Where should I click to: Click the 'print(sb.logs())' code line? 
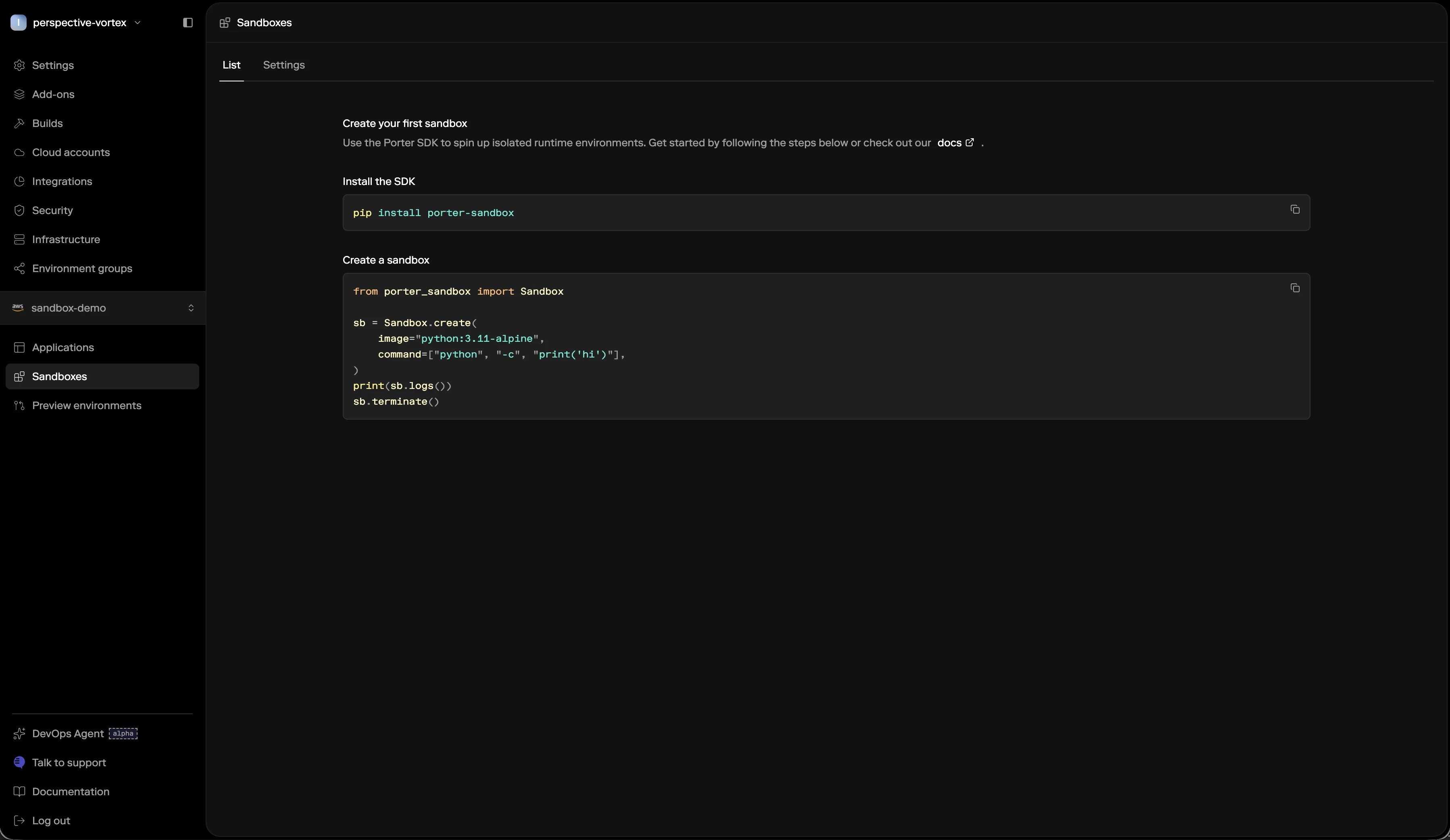point(402,386)
